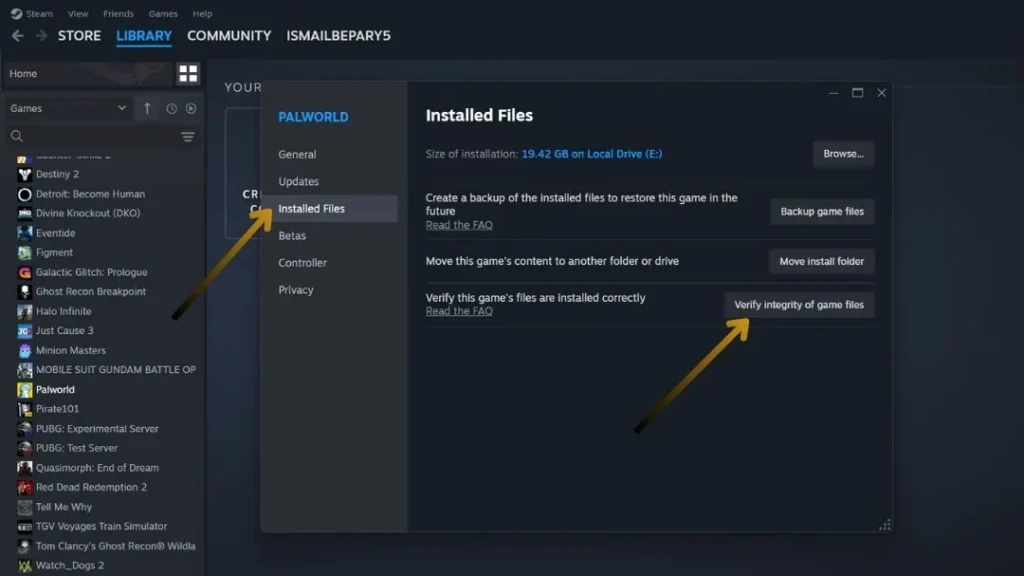Click the sort ascending arrow icon

(x=148, y=108)
